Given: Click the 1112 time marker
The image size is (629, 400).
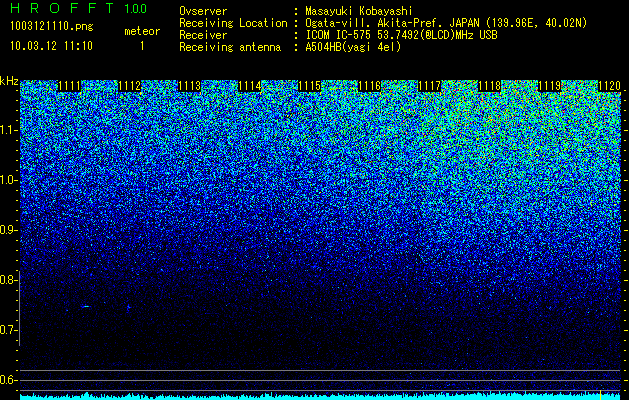Looking at the screenshot, I should pyautogui.click(x=130, y=86).
